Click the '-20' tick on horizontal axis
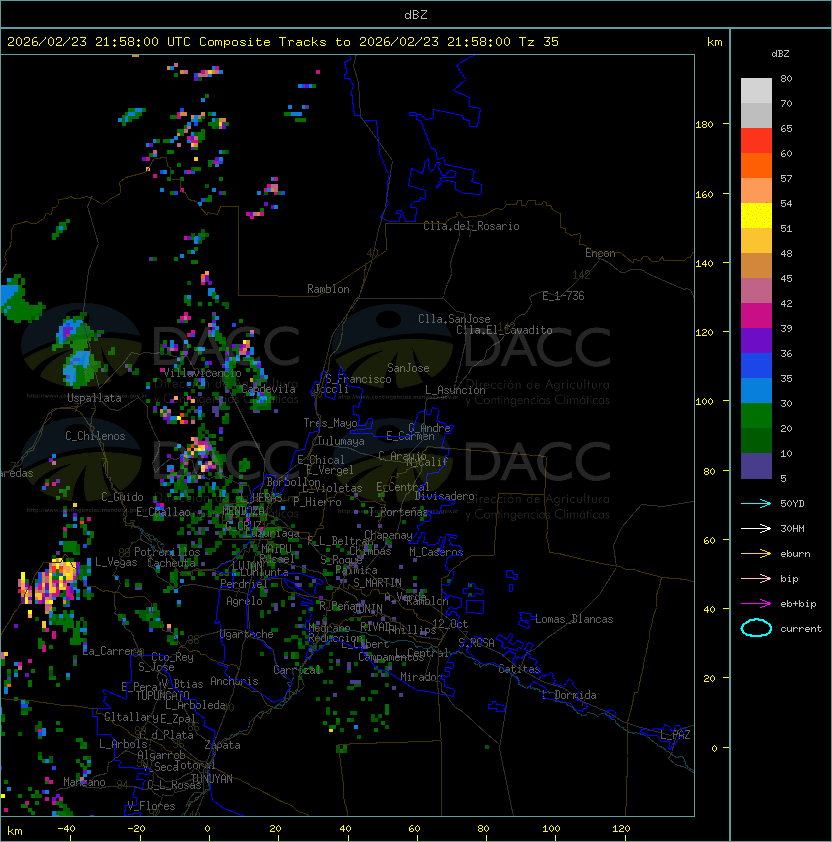 [x=136, y=829]
